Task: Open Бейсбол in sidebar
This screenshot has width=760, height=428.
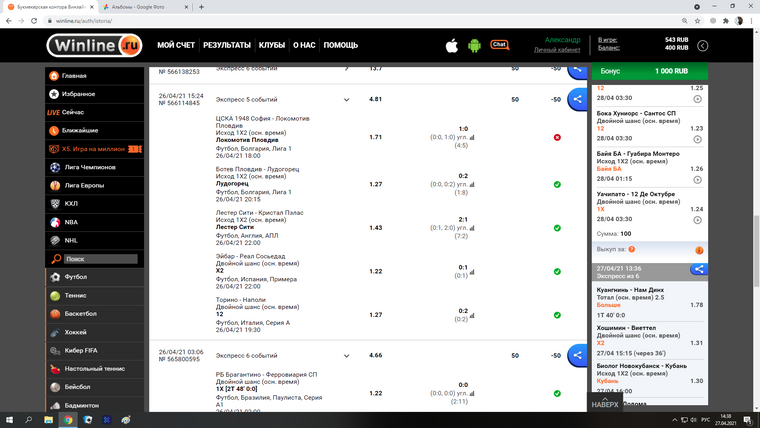Action: (95, 387)
